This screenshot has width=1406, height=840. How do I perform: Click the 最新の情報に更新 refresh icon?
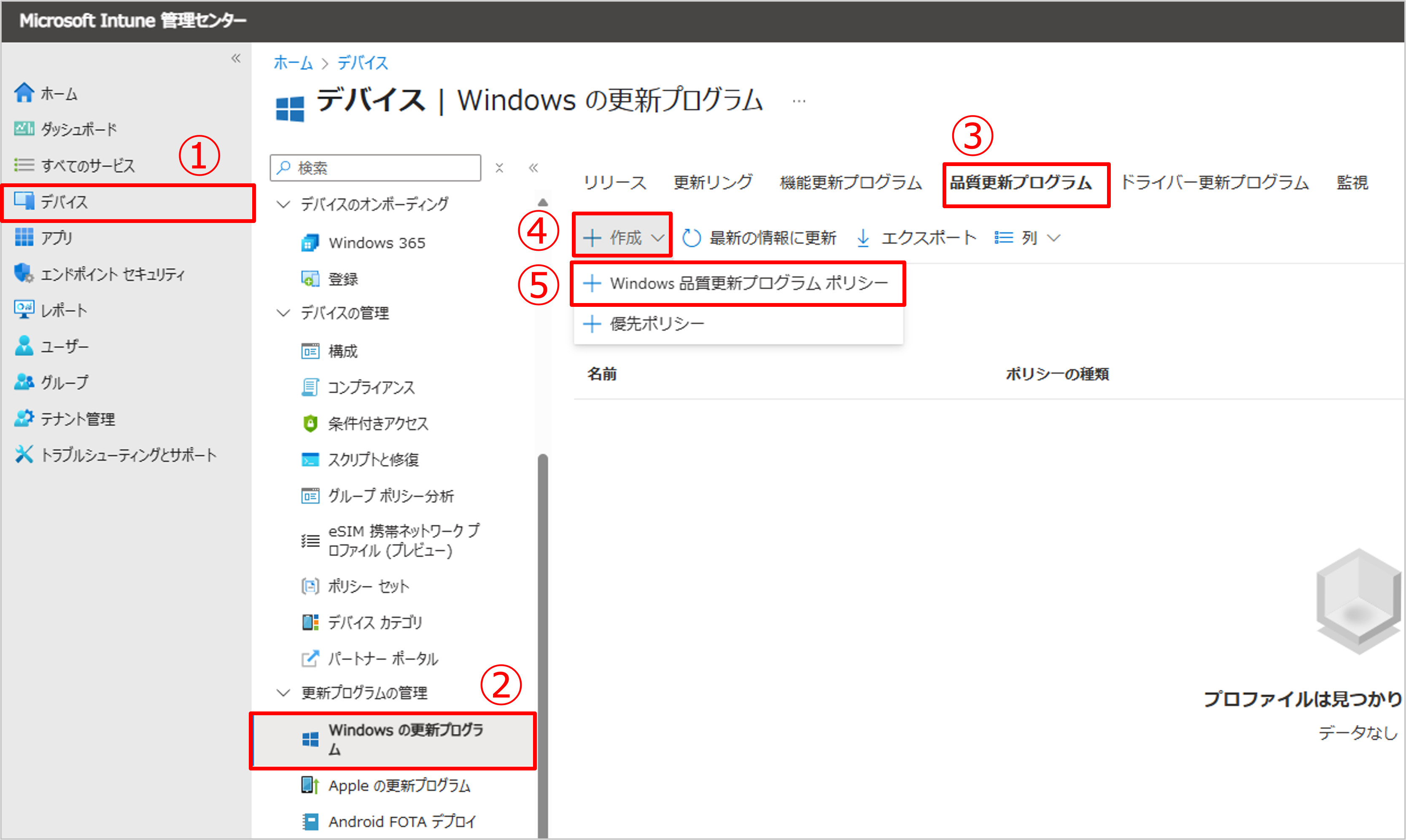[x=691, y=238]
